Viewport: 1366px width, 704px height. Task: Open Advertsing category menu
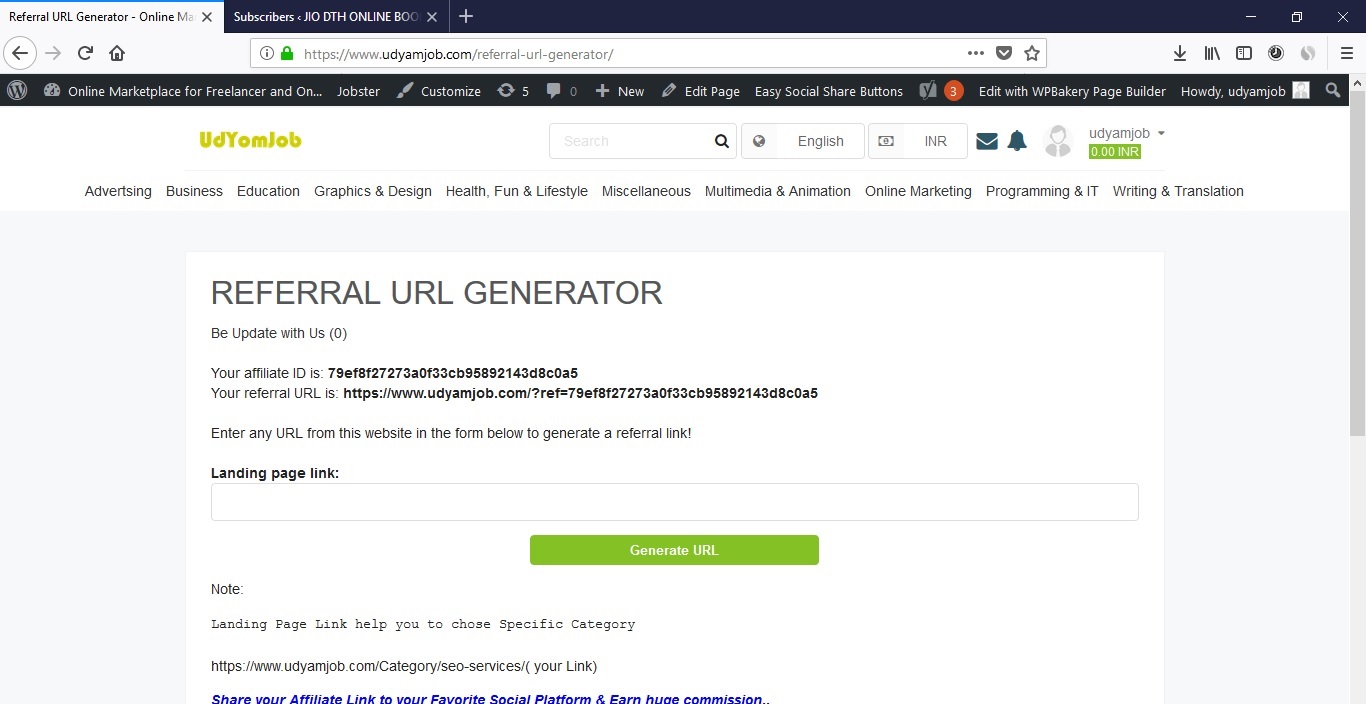(x=118, y=191)
